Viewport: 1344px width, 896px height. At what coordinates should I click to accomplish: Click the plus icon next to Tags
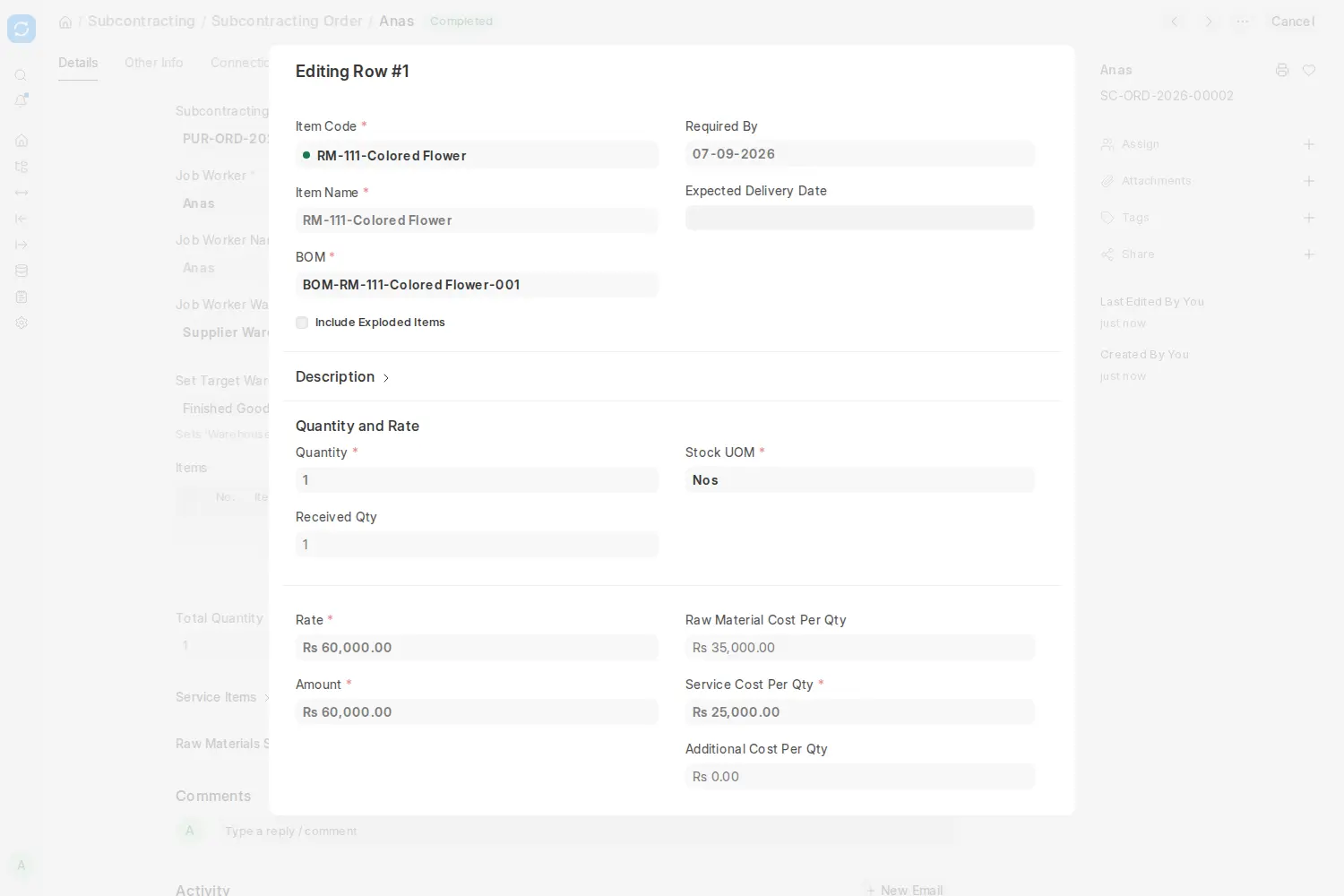1309,218
